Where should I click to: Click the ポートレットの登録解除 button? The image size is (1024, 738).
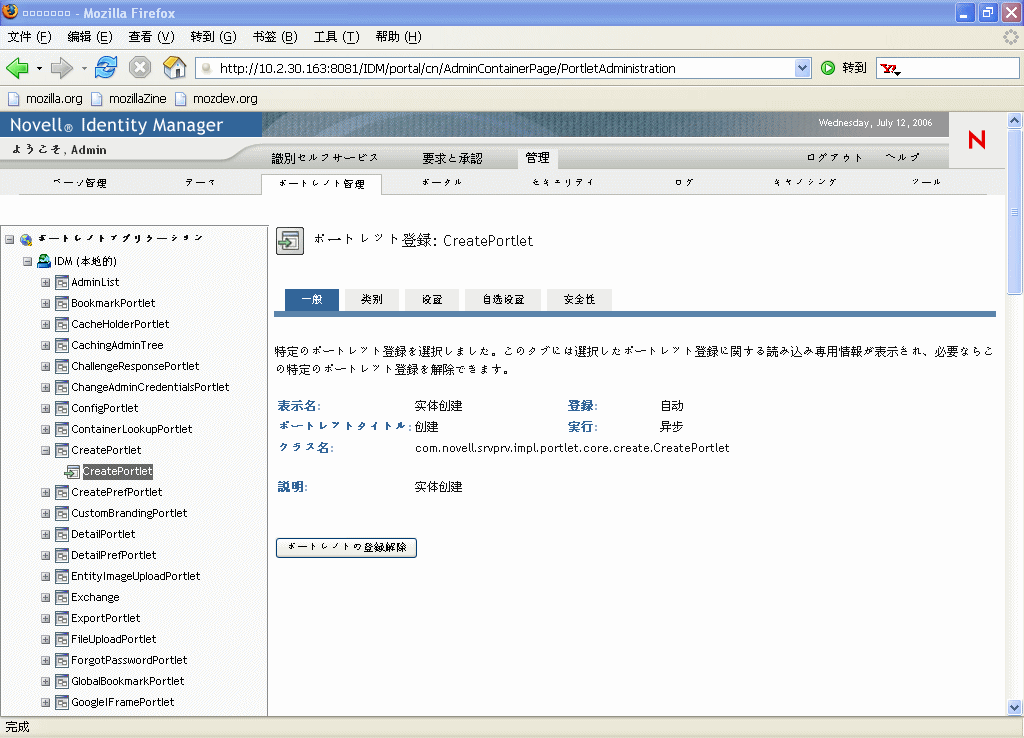(x=346, y=547)
